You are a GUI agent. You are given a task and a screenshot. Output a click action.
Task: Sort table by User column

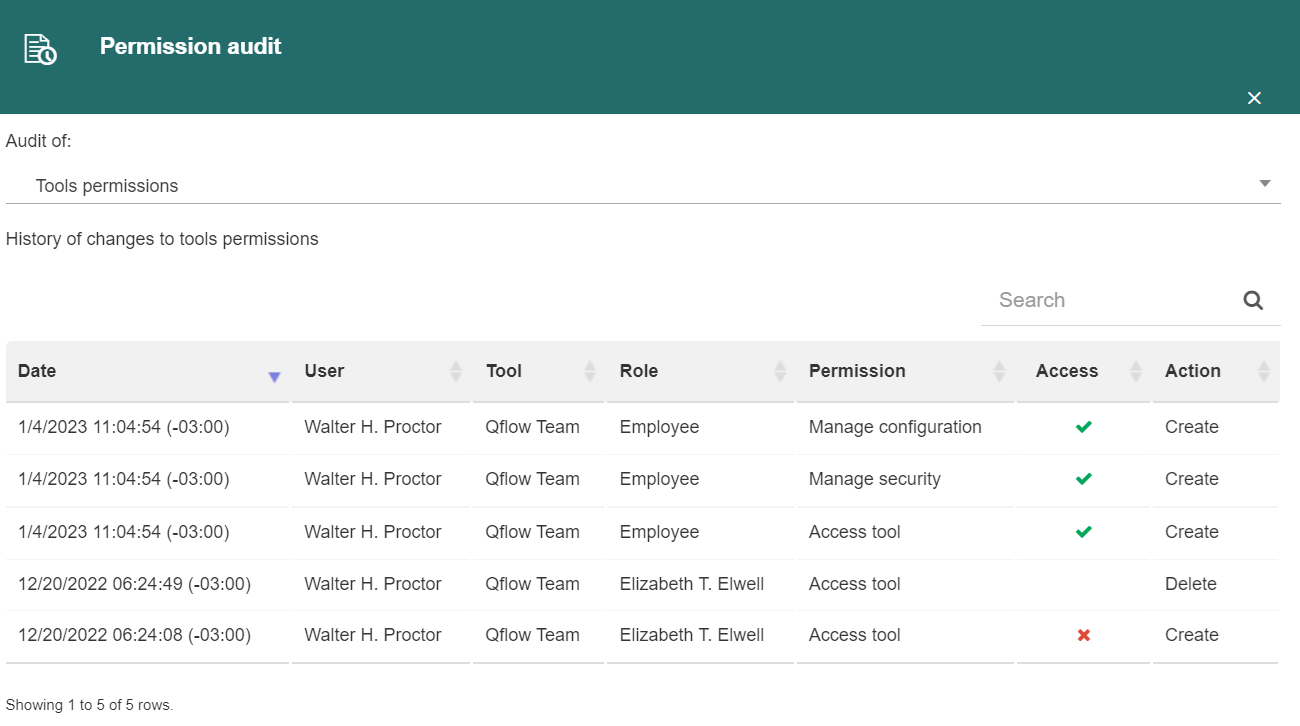tap(380, 371)
